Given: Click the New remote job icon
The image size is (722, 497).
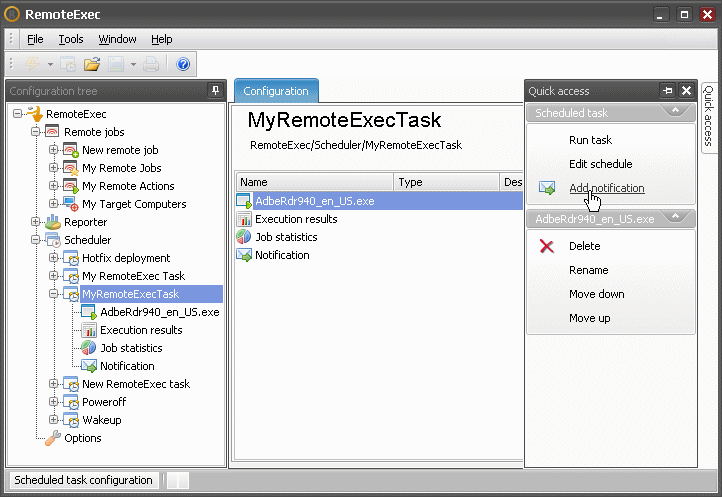Looking at the screenshot, I should pyautogui.click(x=70, y=150).
